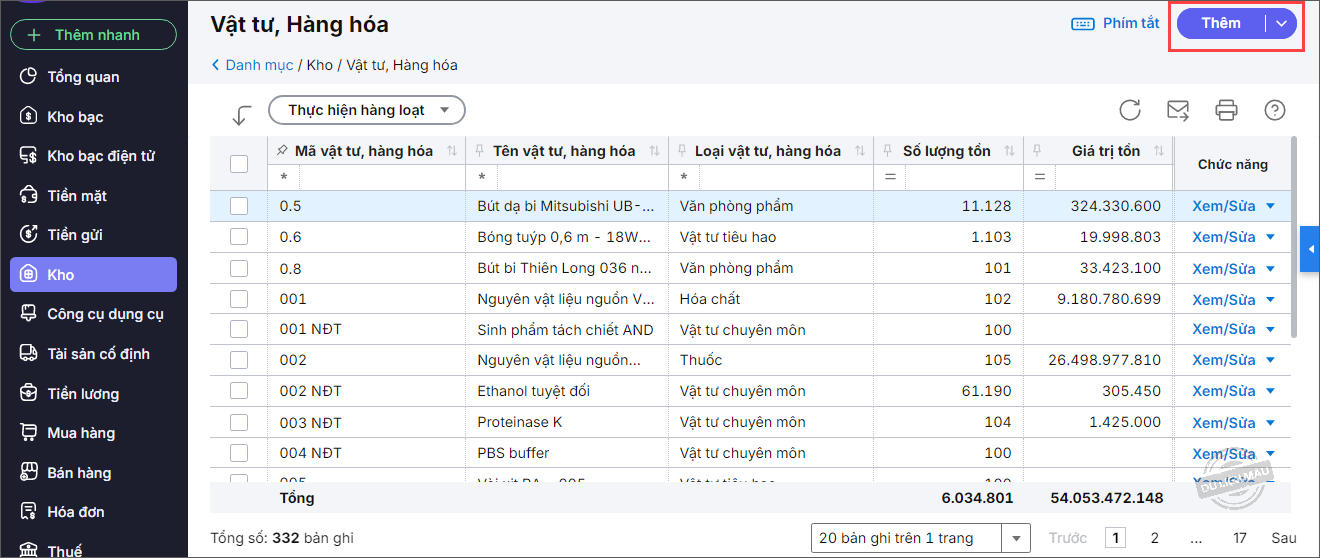Check the row checkbox for item 0.5

click(x=239, y=206)
